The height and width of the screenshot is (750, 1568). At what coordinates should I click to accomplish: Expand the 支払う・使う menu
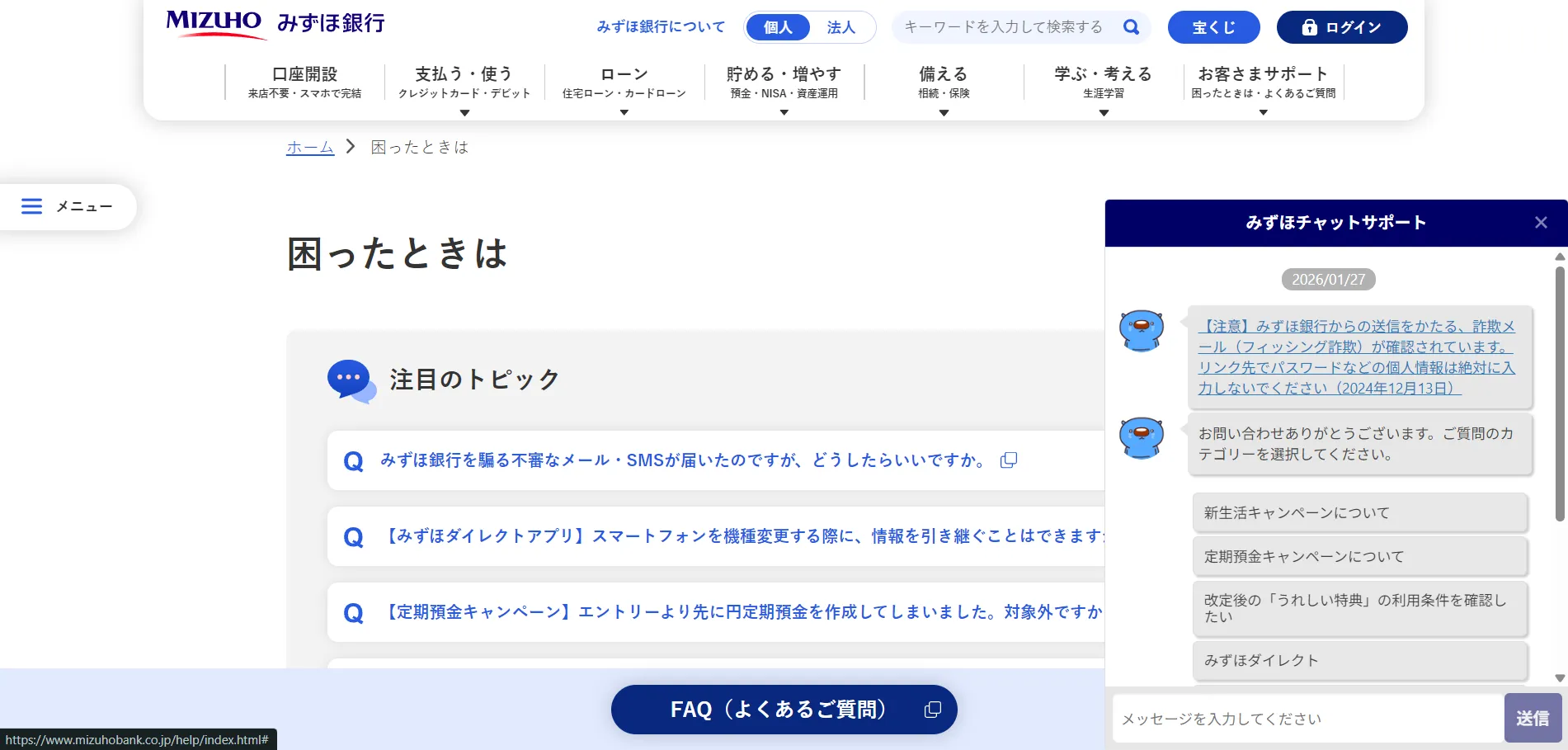464,83
